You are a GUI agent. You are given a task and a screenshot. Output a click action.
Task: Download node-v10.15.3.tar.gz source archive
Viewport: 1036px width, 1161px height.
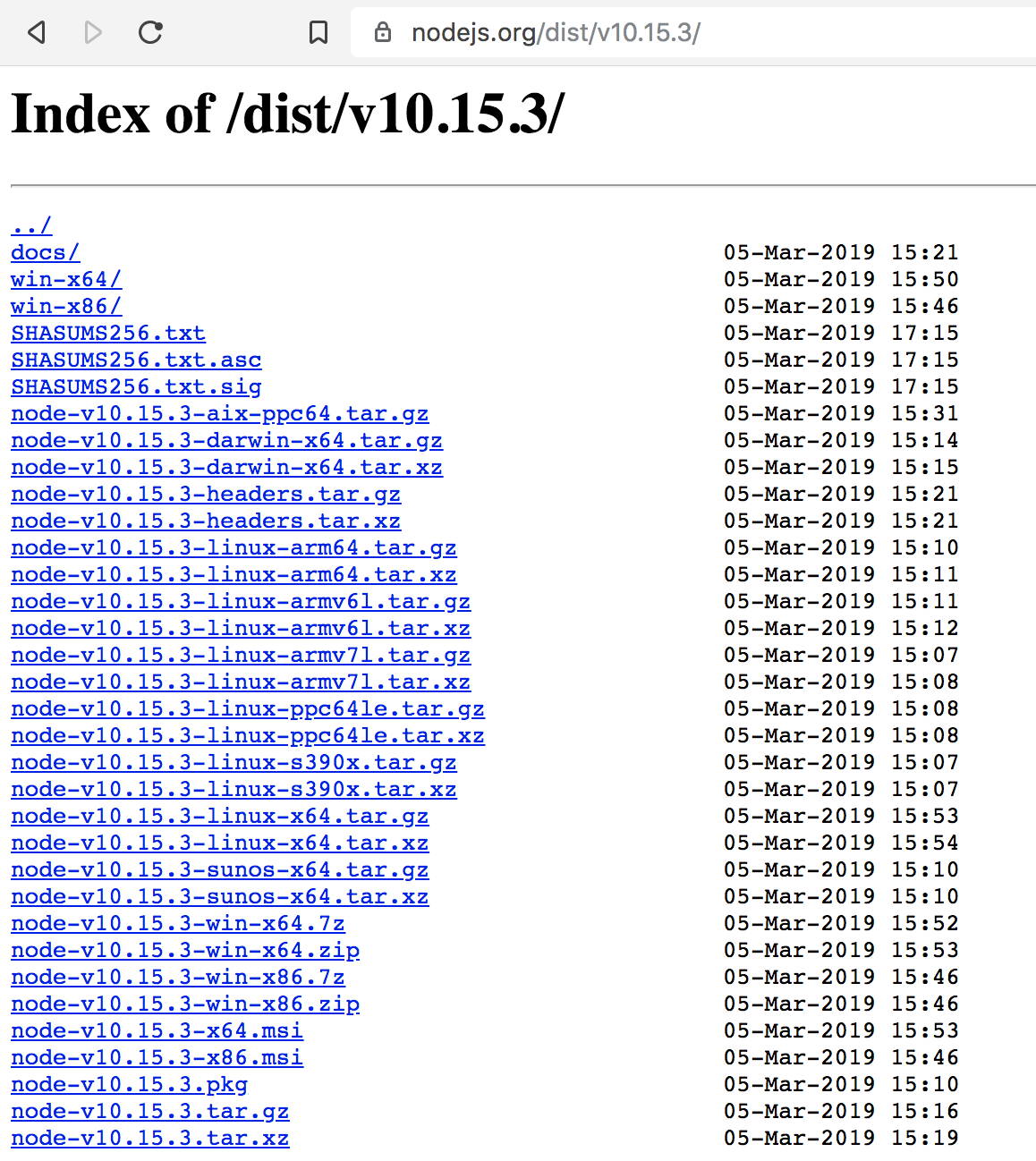(x=150, y=1111)
